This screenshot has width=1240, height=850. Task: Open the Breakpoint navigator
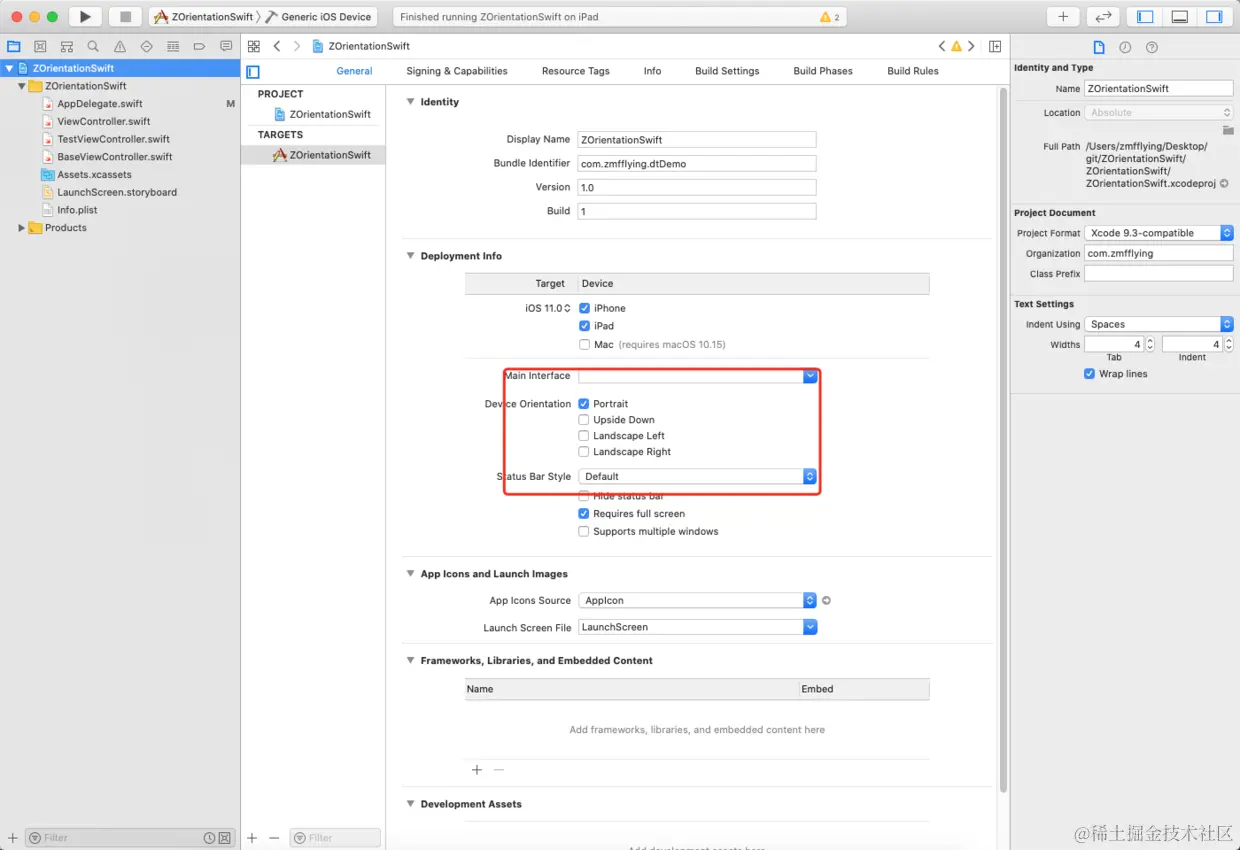(x=199, y=46)
